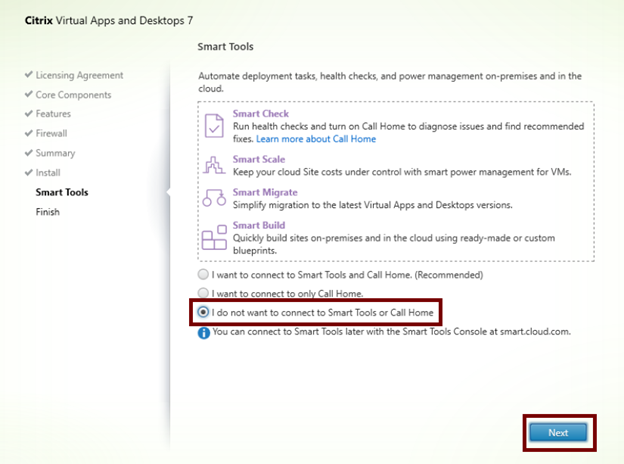Click the Next button
This screenshot has height=464, width=624.
[x=558, y=433]
